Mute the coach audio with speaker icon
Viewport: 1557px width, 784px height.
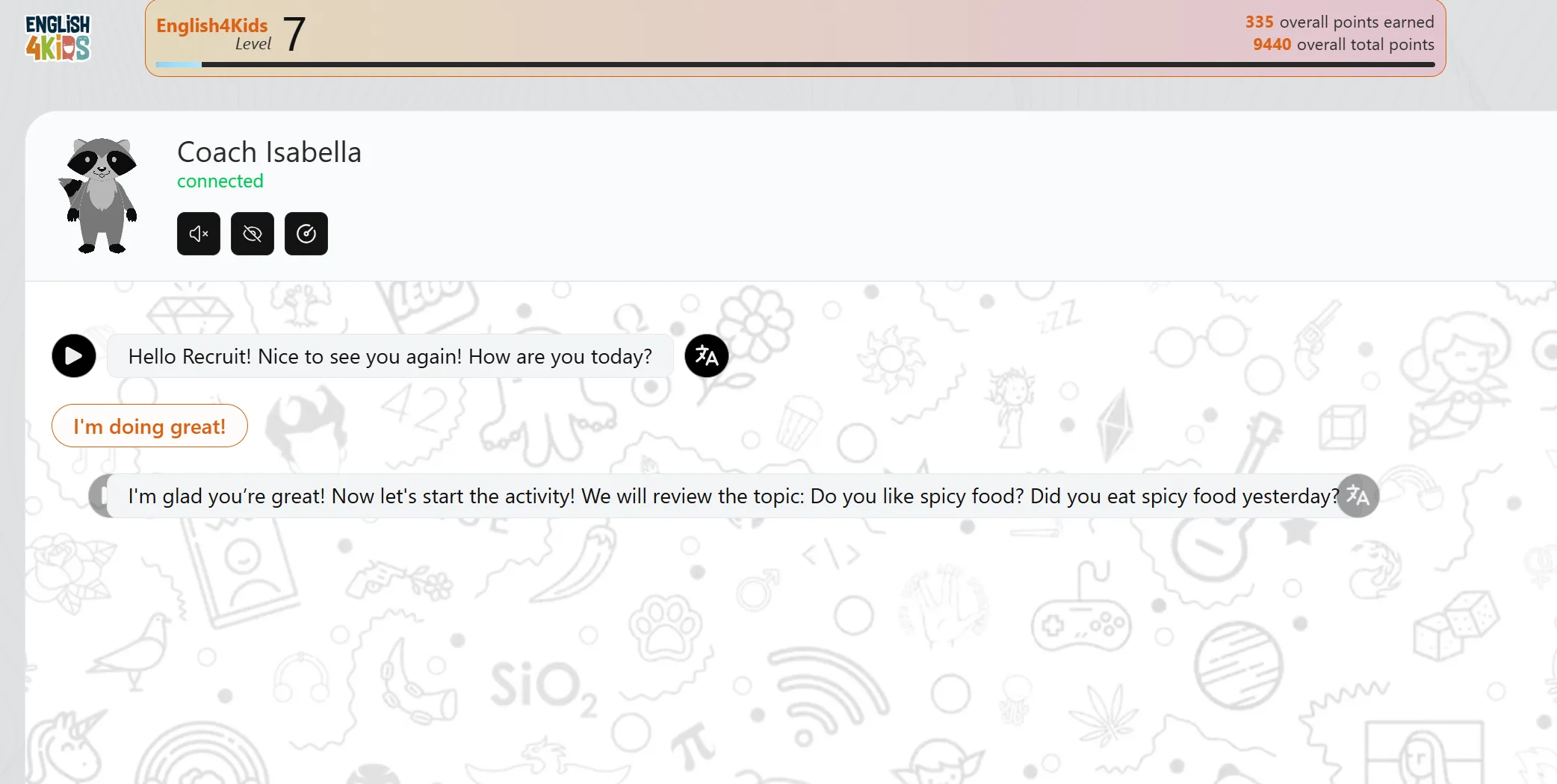[199, 234]
